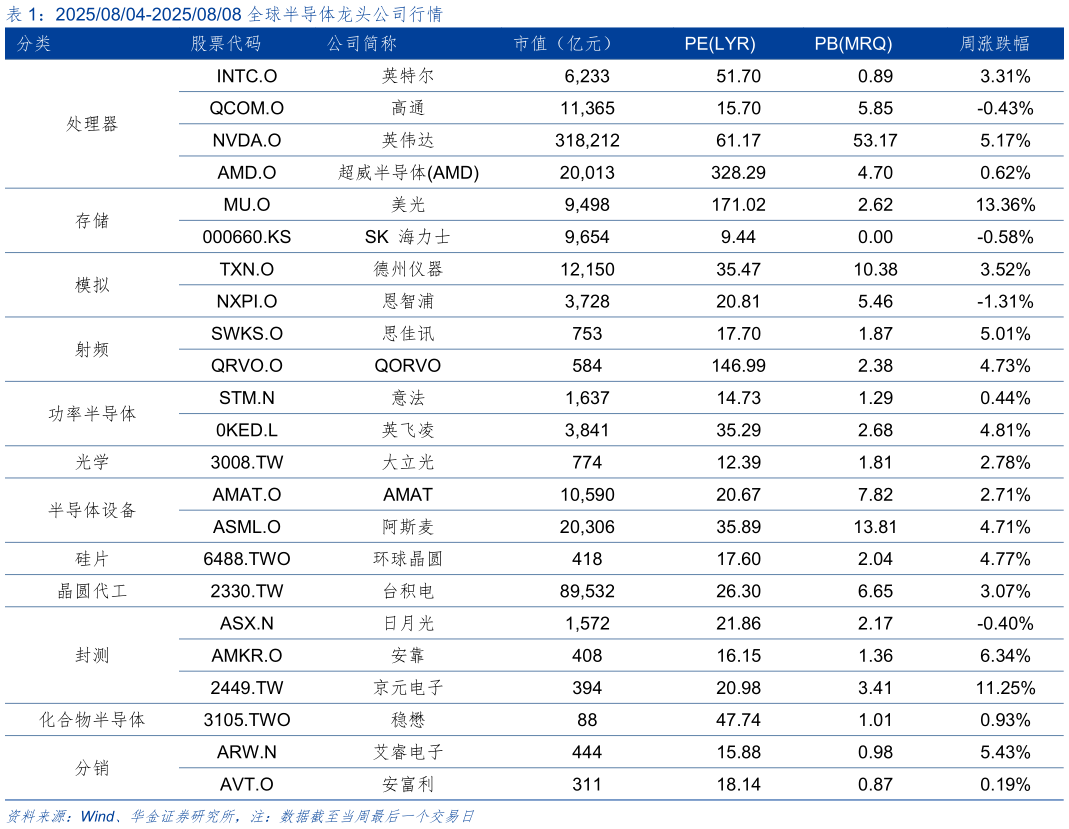The width and height of the screenshot is (1069, 829).
Task: Select company name 英特尔
Action: pos(408,76)
